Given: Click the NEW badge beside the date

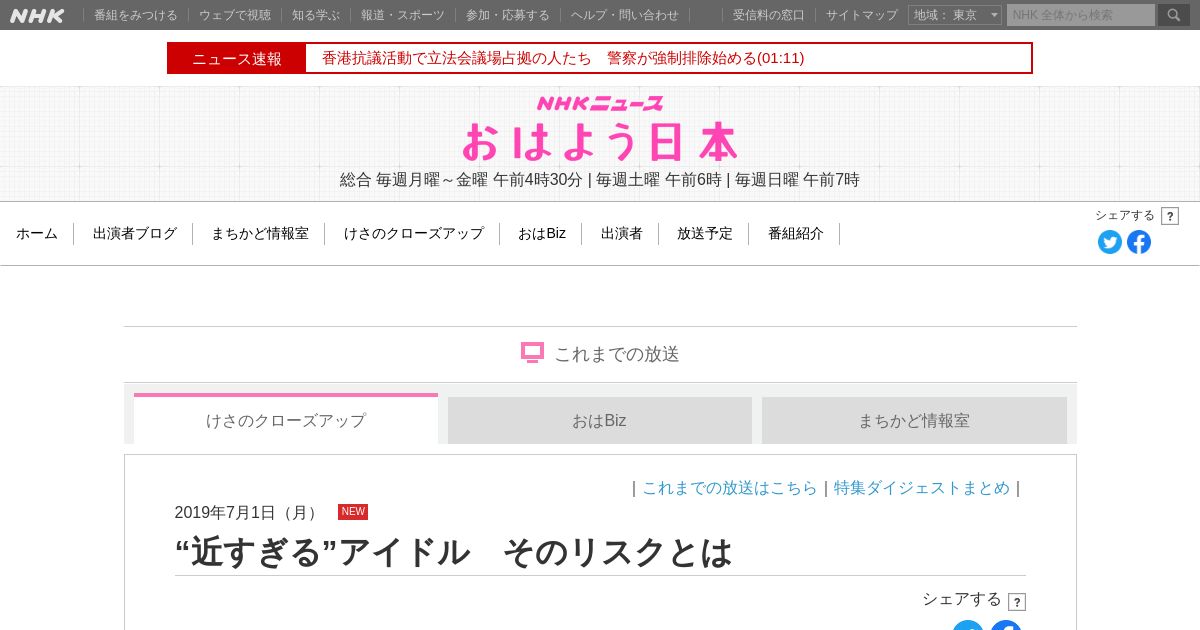Looking at the screenshot, I should point(353,512).
